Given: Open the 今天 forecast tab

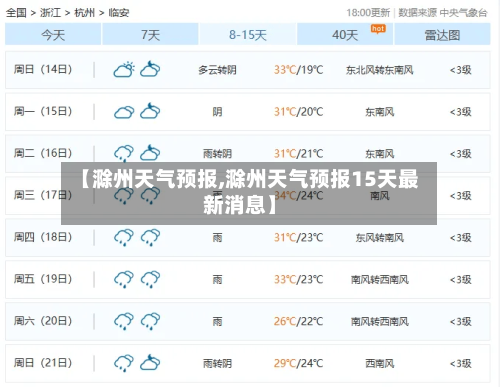Looking at the screenshot, I should pyautogui.click(x=53, y=34).
